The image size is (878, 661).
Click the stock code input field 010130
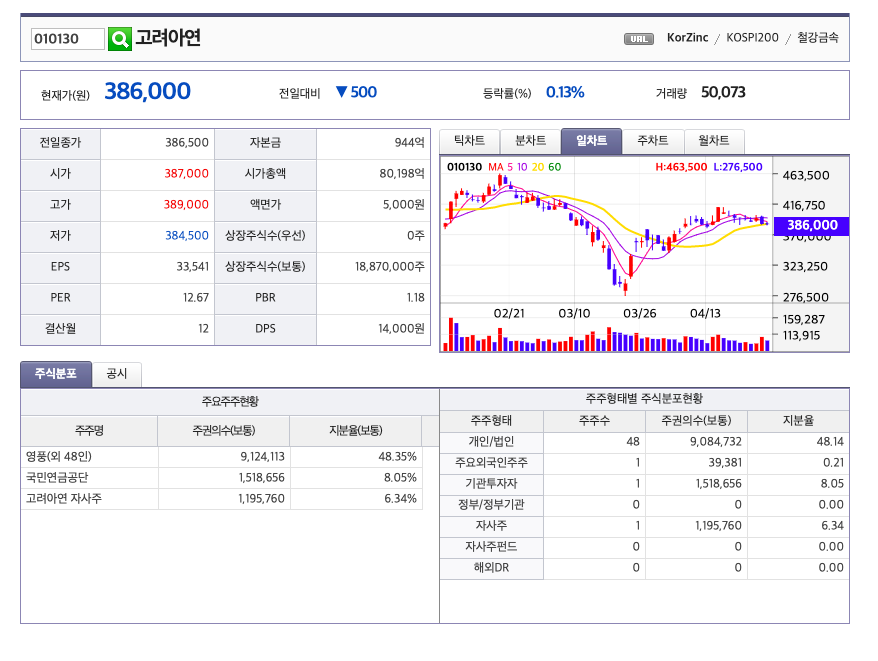click(68, 39)
